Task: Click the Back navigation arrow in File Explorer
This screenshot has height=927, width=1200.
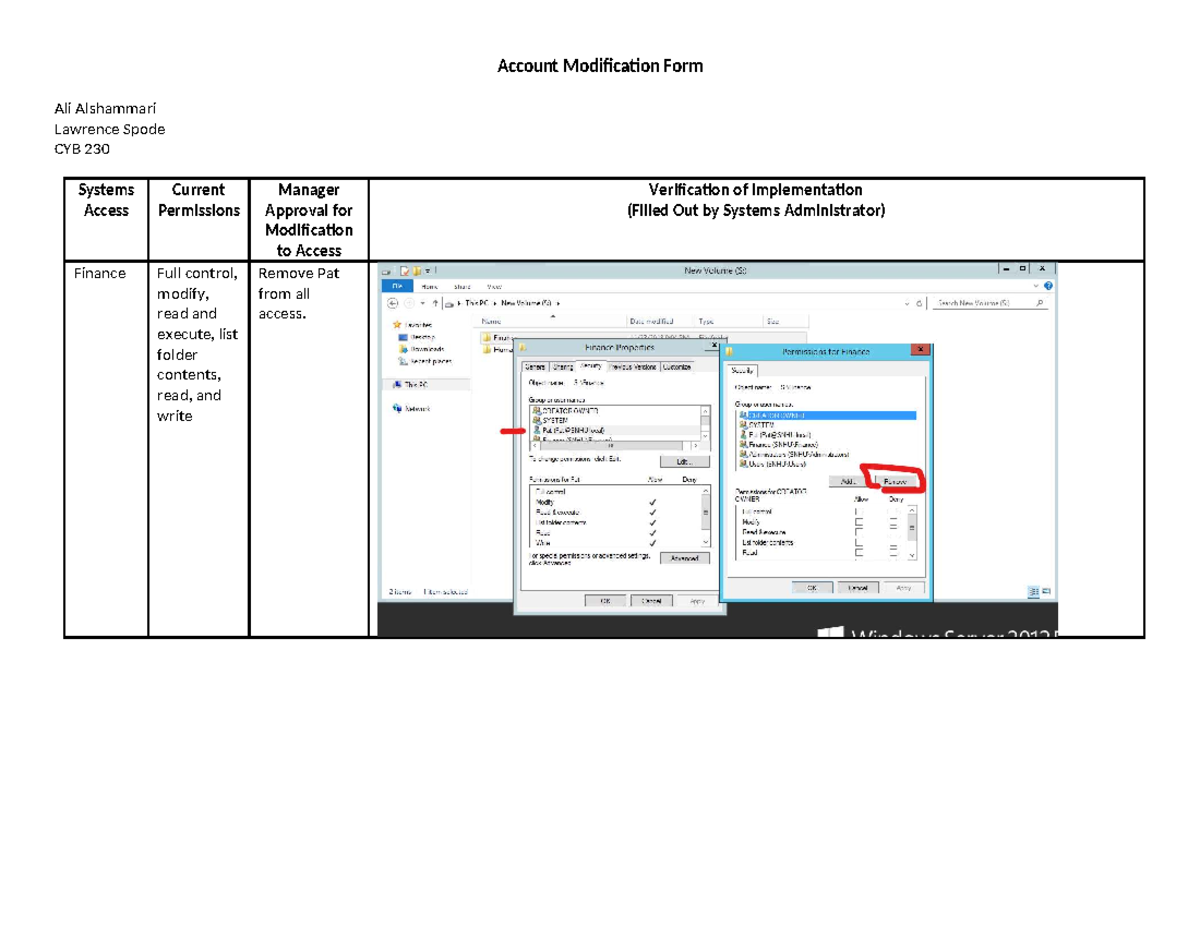Action: pyautogui.click(x=394, y=303)
